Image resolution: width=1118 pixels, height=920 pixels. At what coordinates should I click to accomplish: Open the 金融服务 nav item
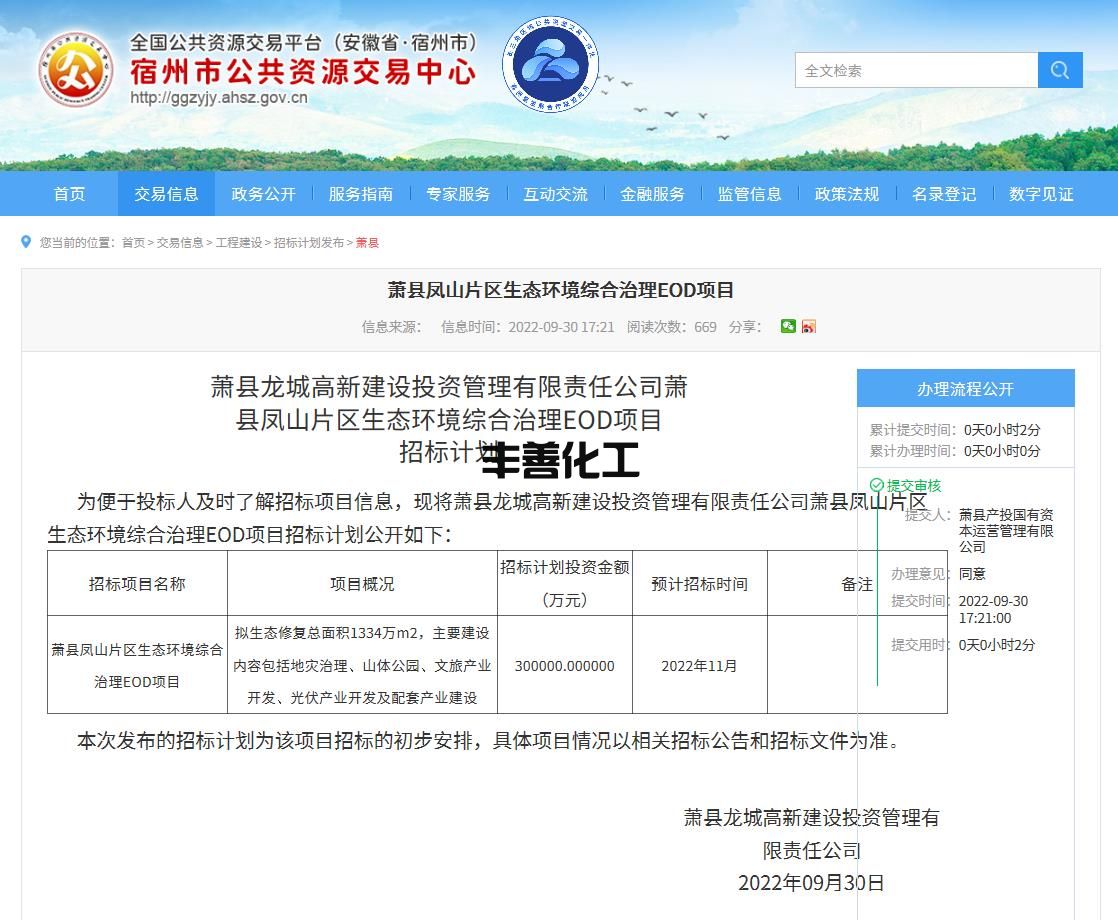[x=652, y=194]
